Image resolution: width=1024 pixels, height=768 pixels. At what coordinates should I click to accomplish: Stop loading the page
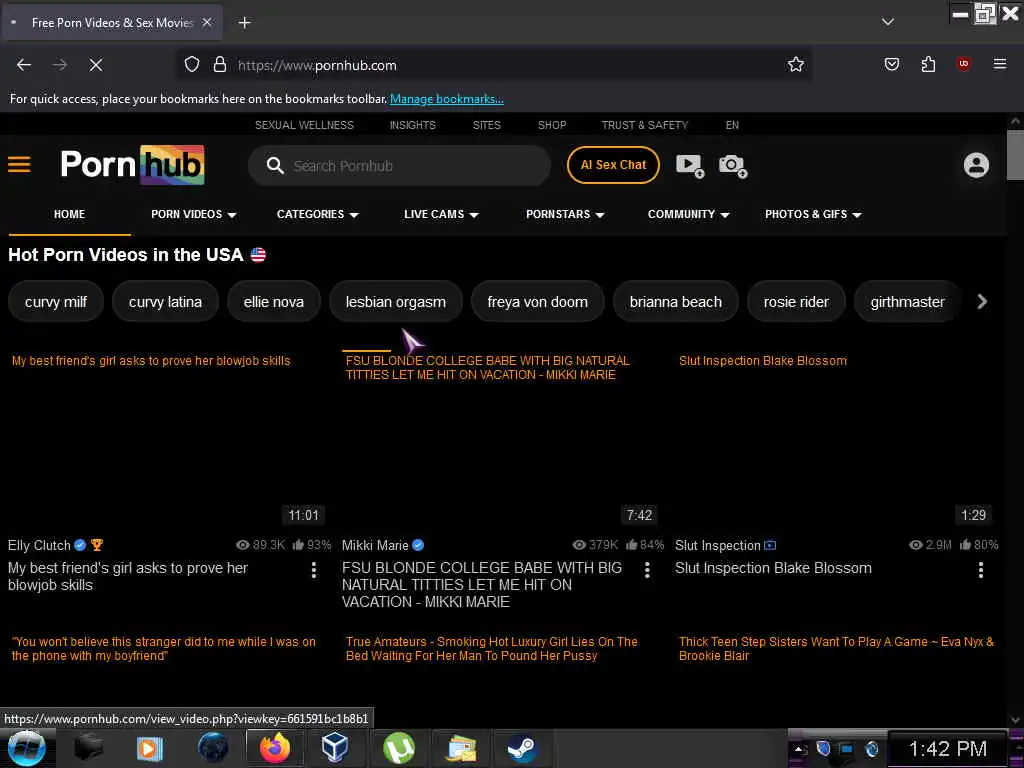coord(95,65)
